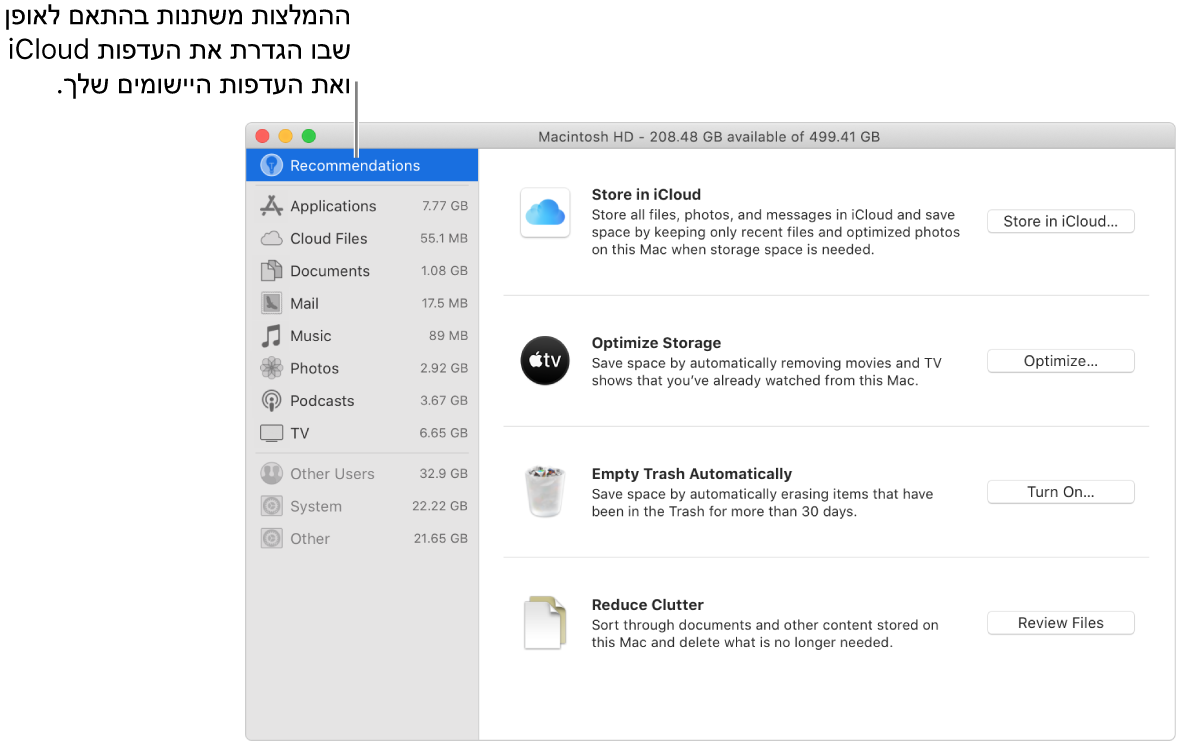Click the Apple TV icon beside Optimize Storage
1178x742 pixels.
(545, 360)
